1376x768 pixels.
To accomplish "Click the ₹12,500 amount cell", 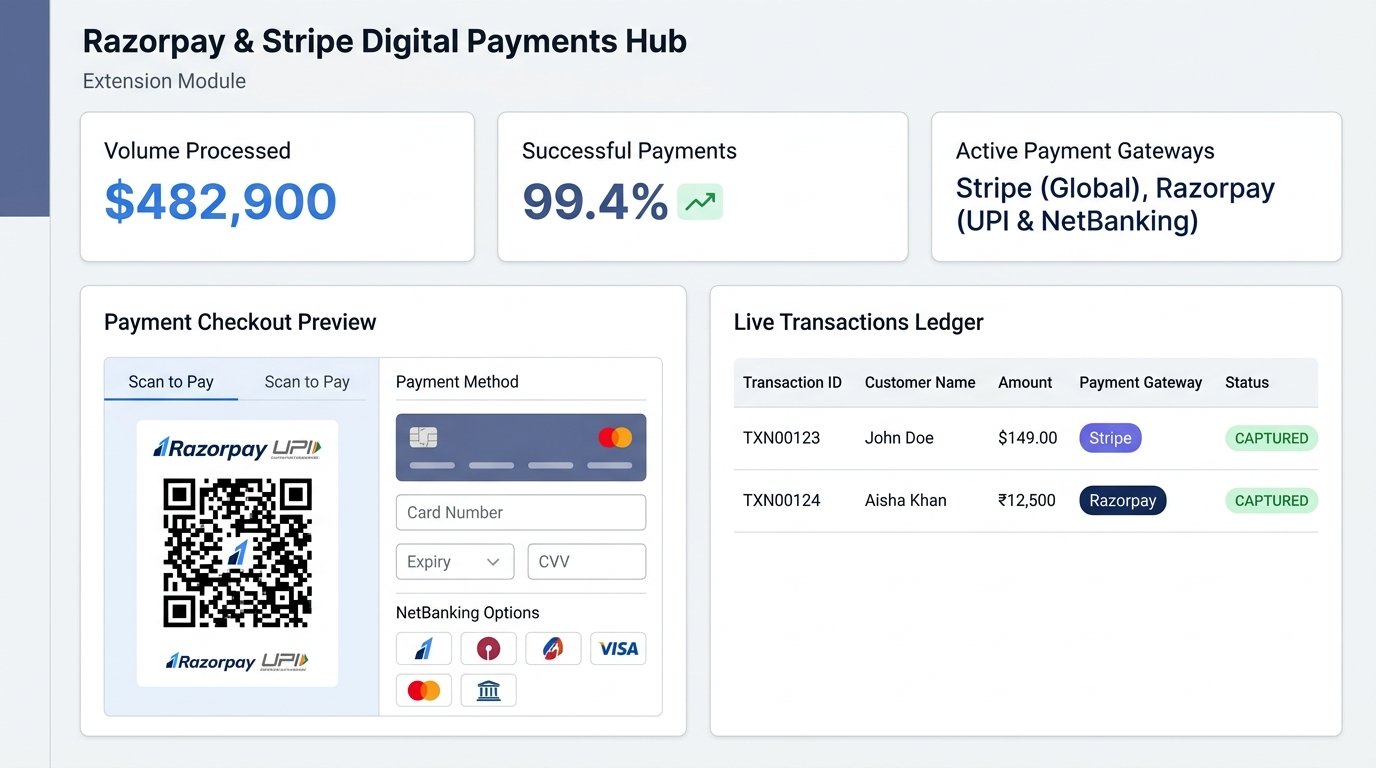I will pos(1027,500).
